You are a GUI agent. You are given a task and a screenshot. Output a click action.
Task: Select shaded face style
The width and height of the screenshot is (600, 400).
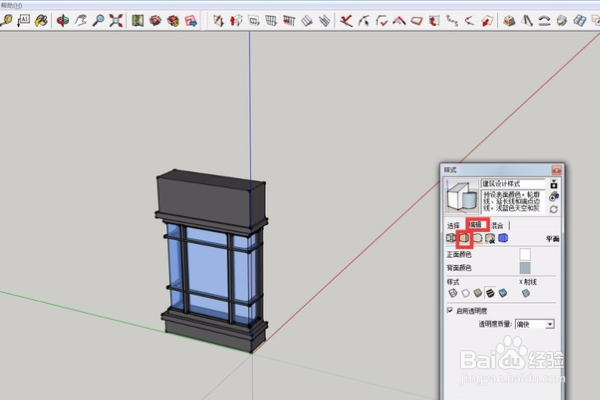pos(478,293)
